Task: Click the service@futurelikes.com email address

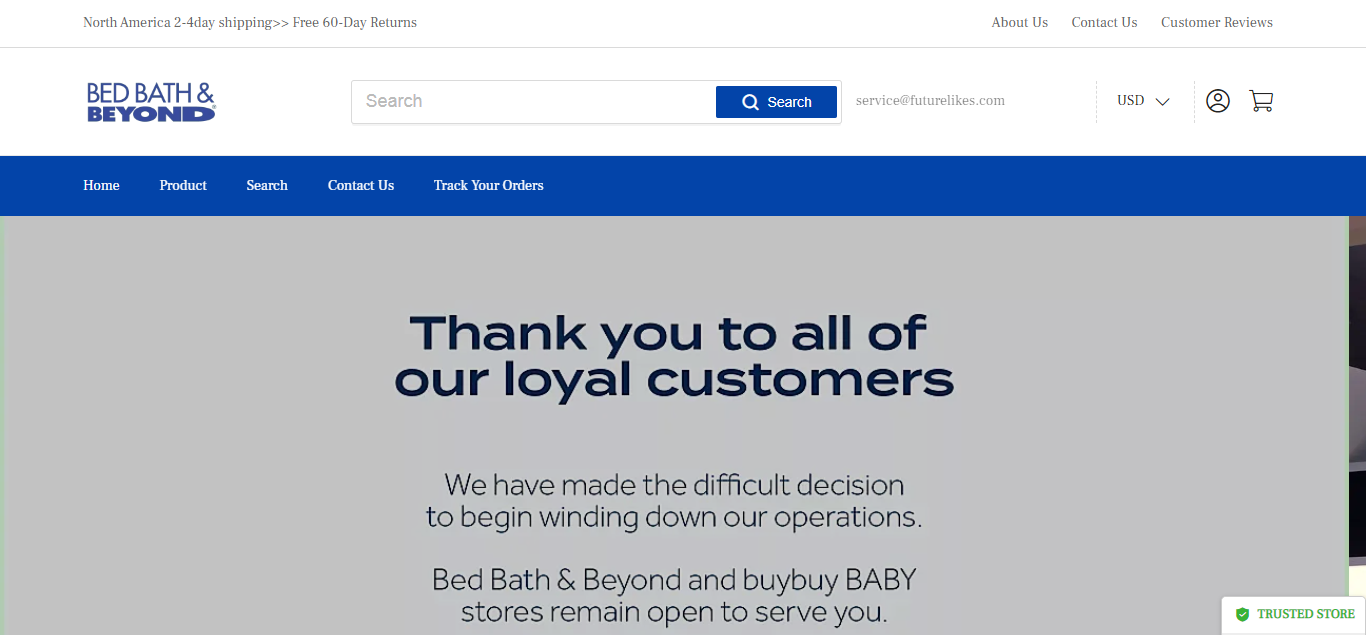Action: coord(930,100)
